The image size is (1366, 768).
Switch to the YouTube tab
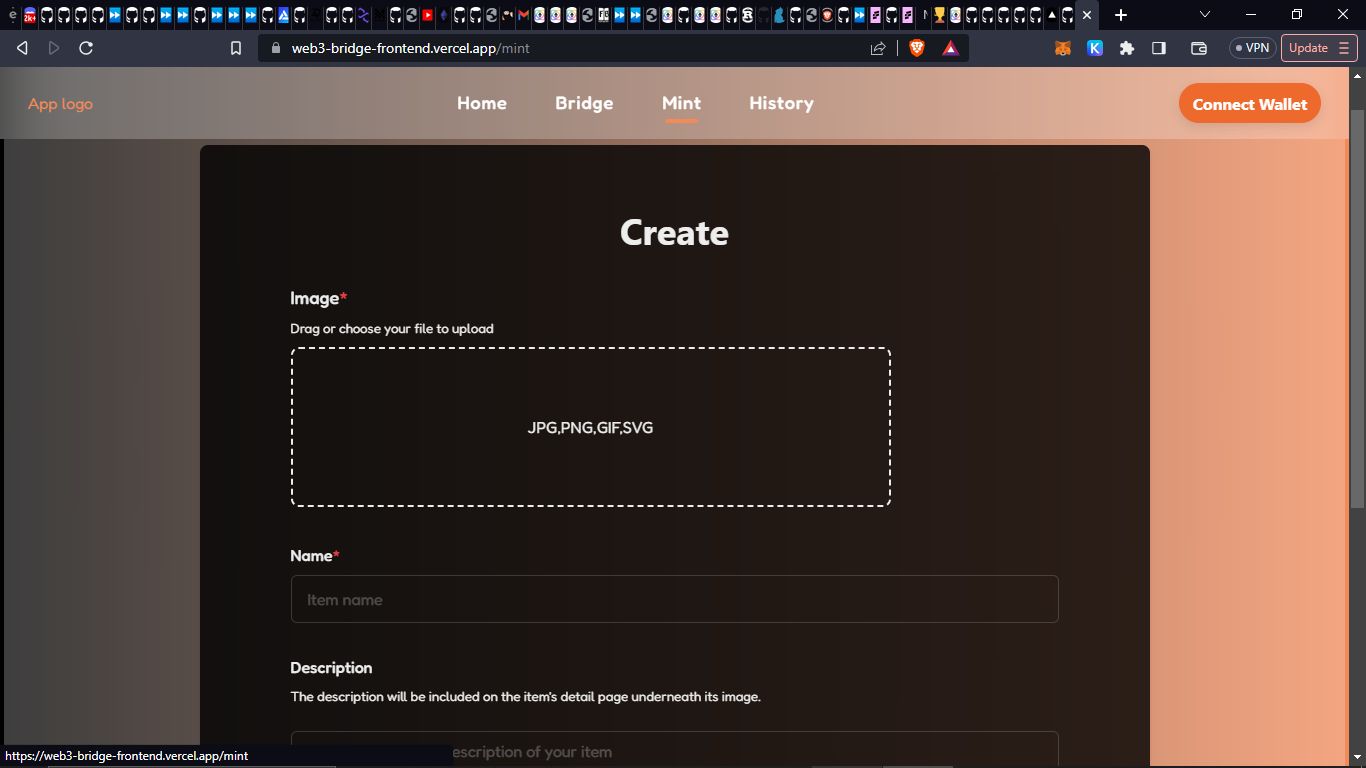coord(428,15)
